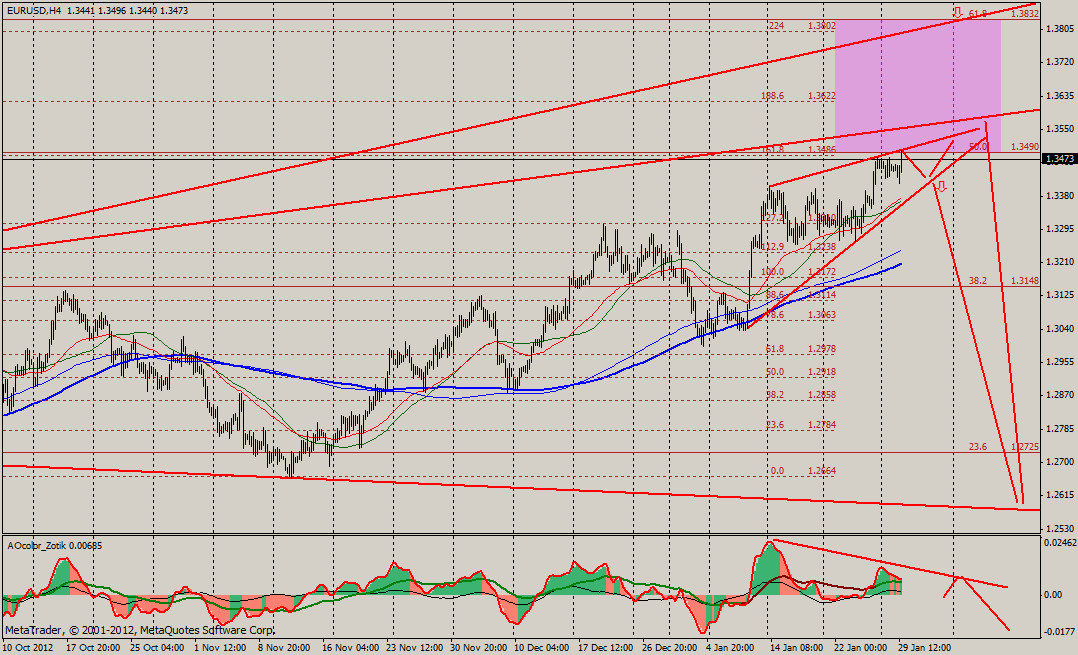This screenshot has width=1078, height=655.
Task: Click the 1.3040 price axis value
Action: pyautogui.click(x=1059, y=329)
